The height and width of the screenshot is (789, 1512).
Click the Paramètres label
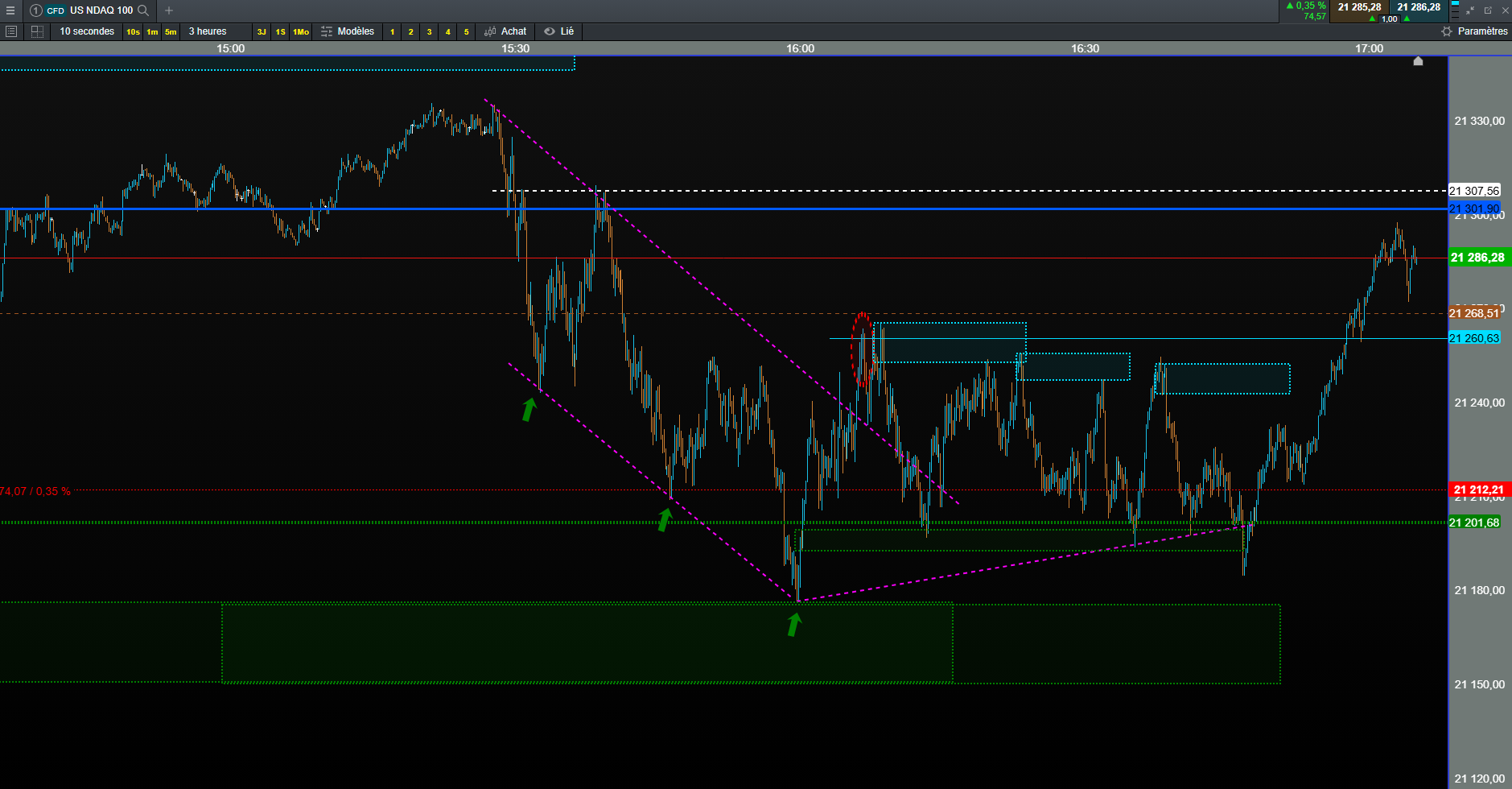1482,31
